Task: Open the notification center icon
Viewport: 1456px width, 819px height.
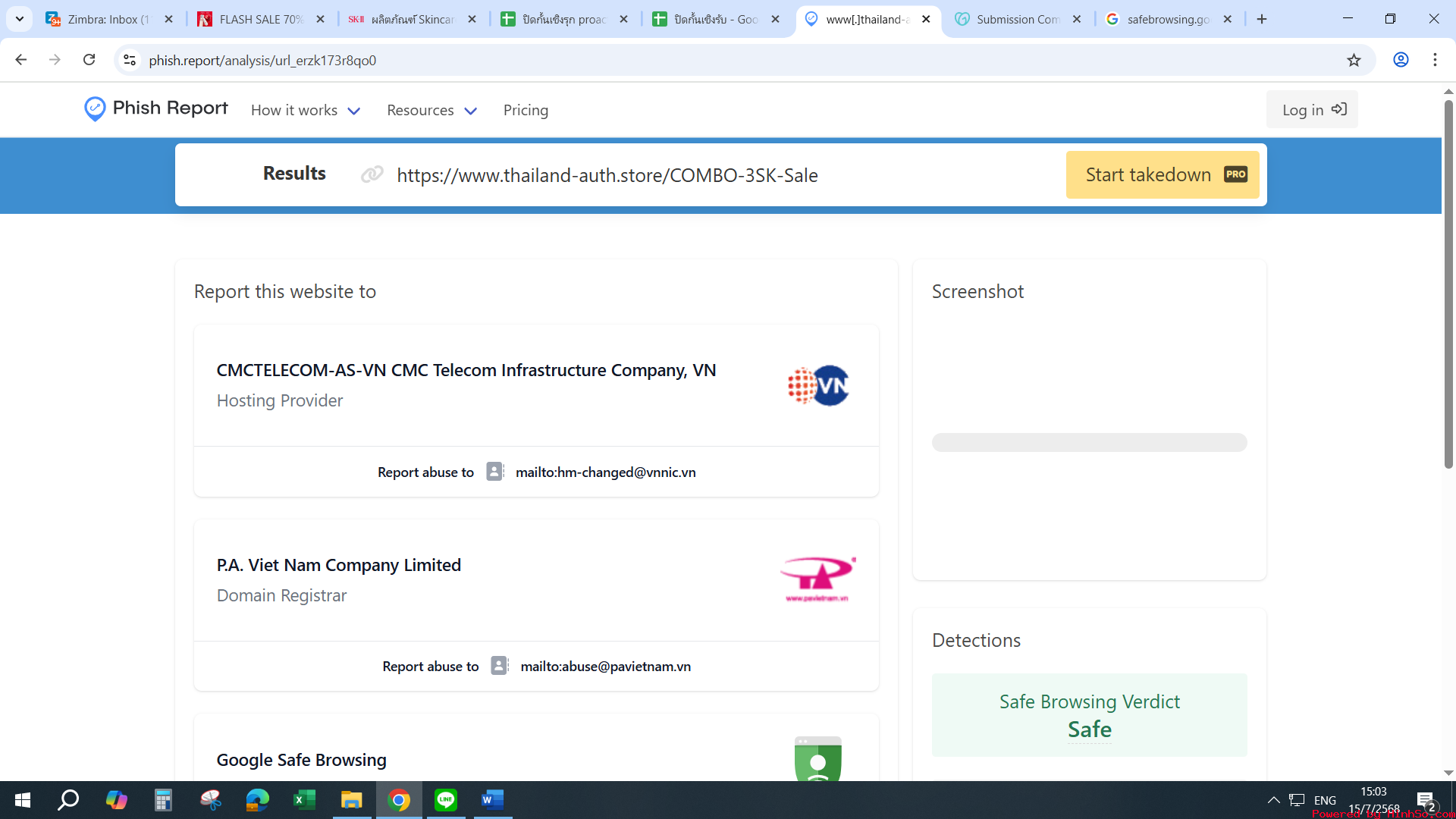Action: tap(1426, 801)
